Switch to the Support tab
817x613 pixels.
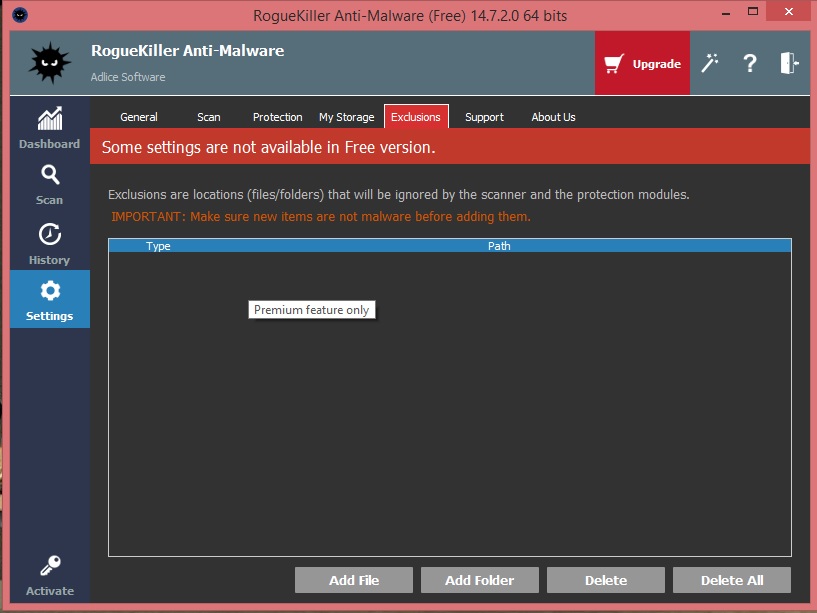coord(484,117)
